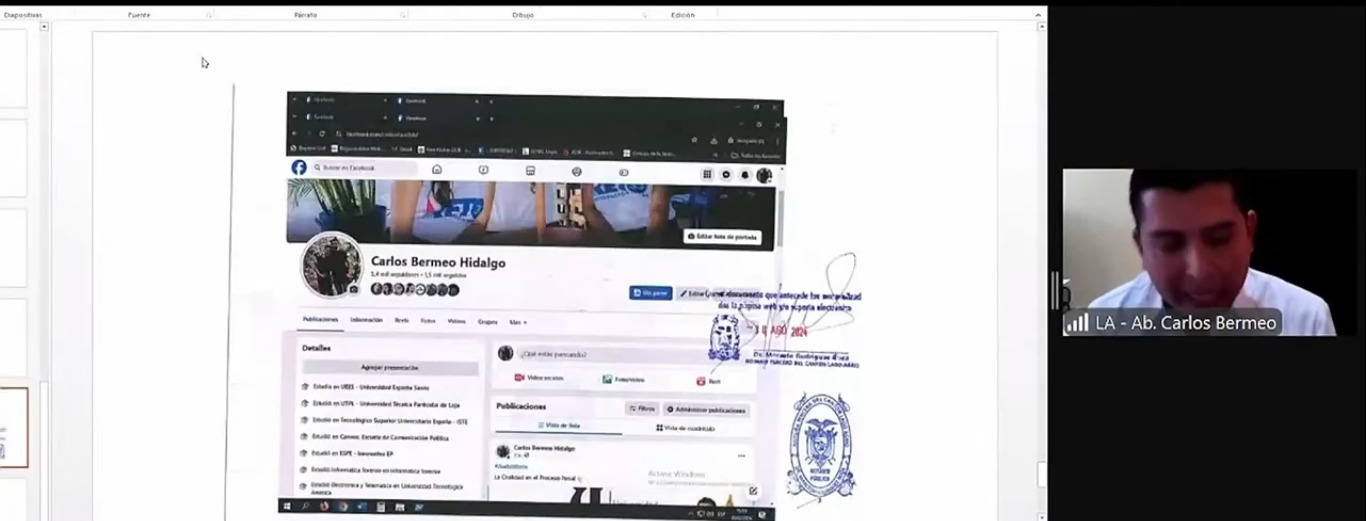Open the Facebook video nav icon
This screenshot has width=1366, height=521.
pos(484,171)
